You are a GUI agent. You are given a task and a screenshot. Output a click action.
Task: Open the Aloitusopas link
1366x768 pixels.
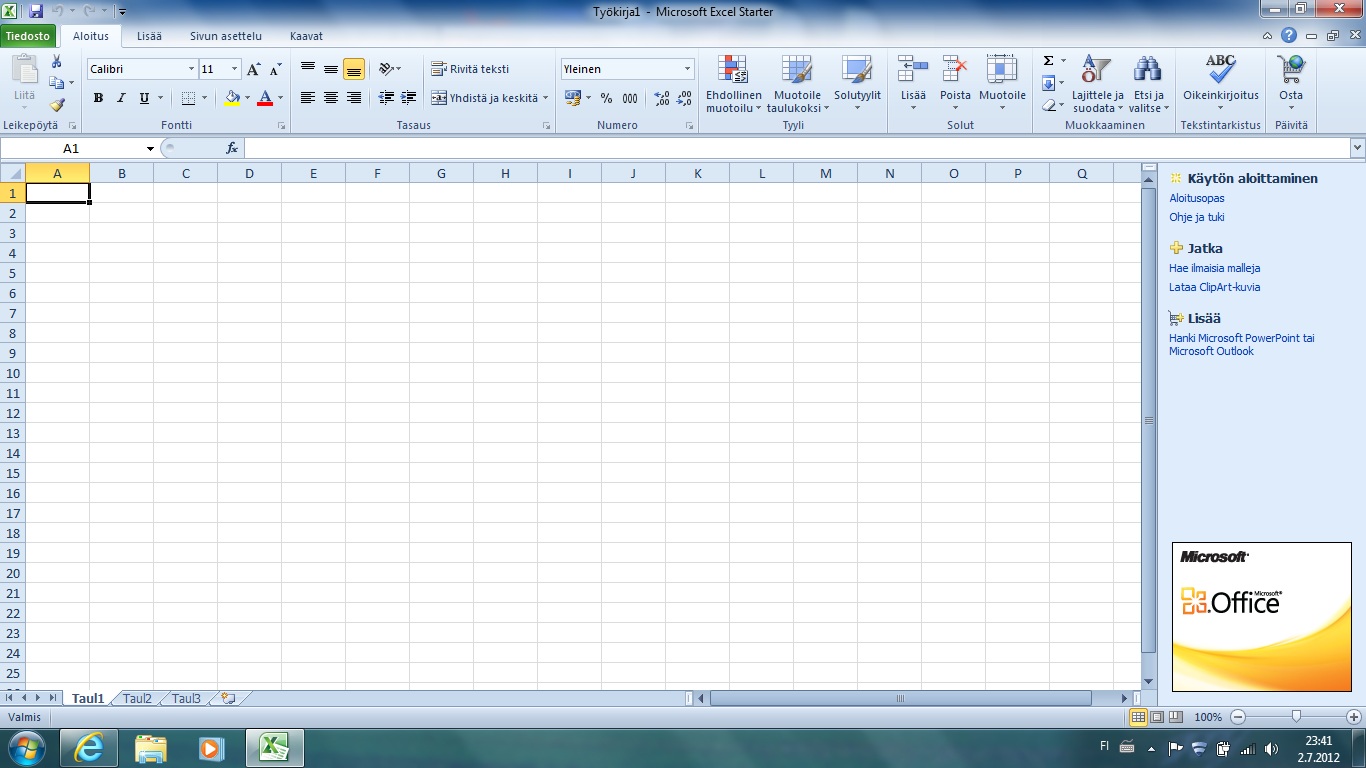click(1197, 198)
